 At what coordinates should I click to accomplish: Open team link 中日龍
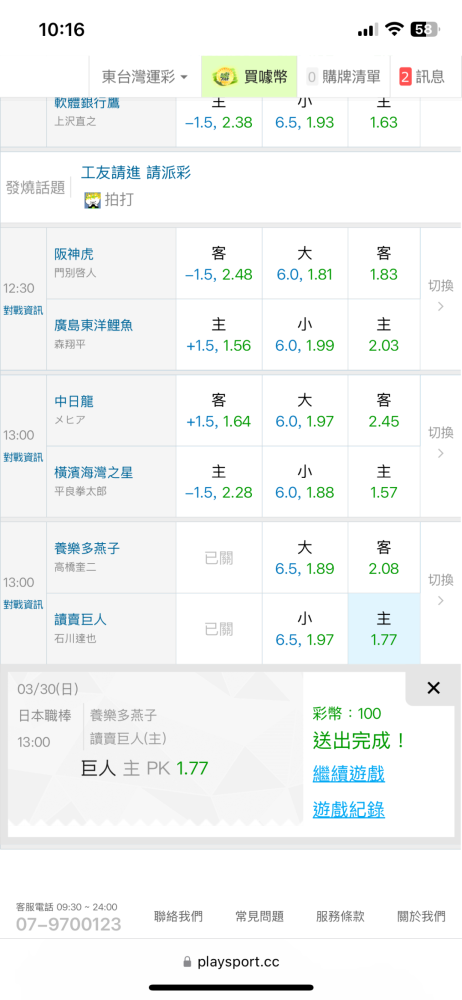tap(74, 401)
